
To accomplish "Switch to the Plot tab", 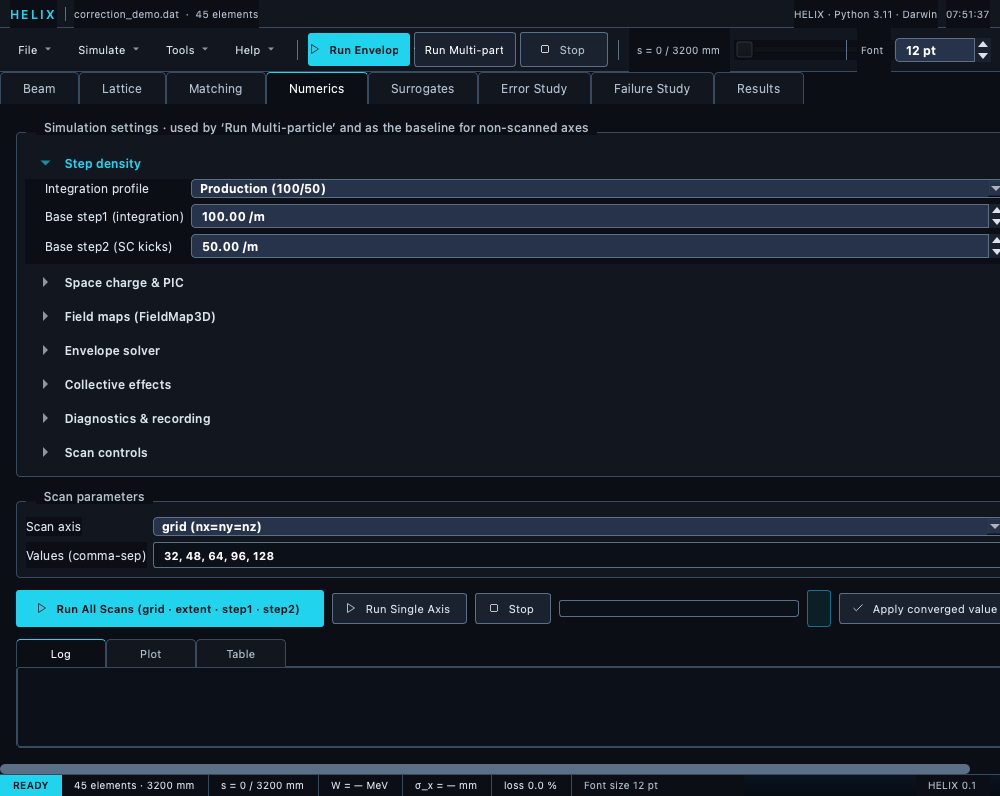I will pos(151,654).
